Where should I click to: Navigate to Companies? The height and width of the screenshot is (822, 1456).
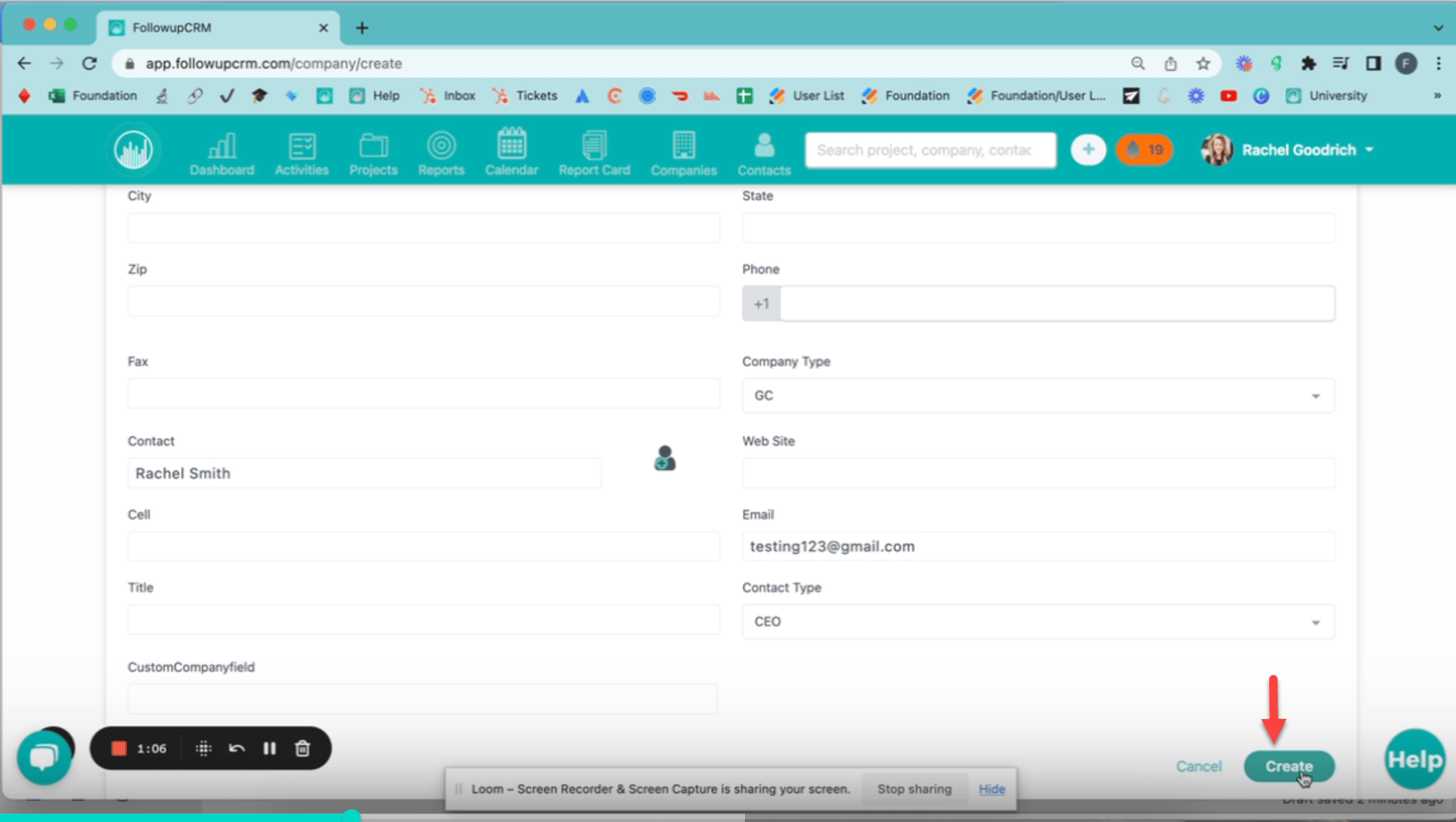pos(683,153)
